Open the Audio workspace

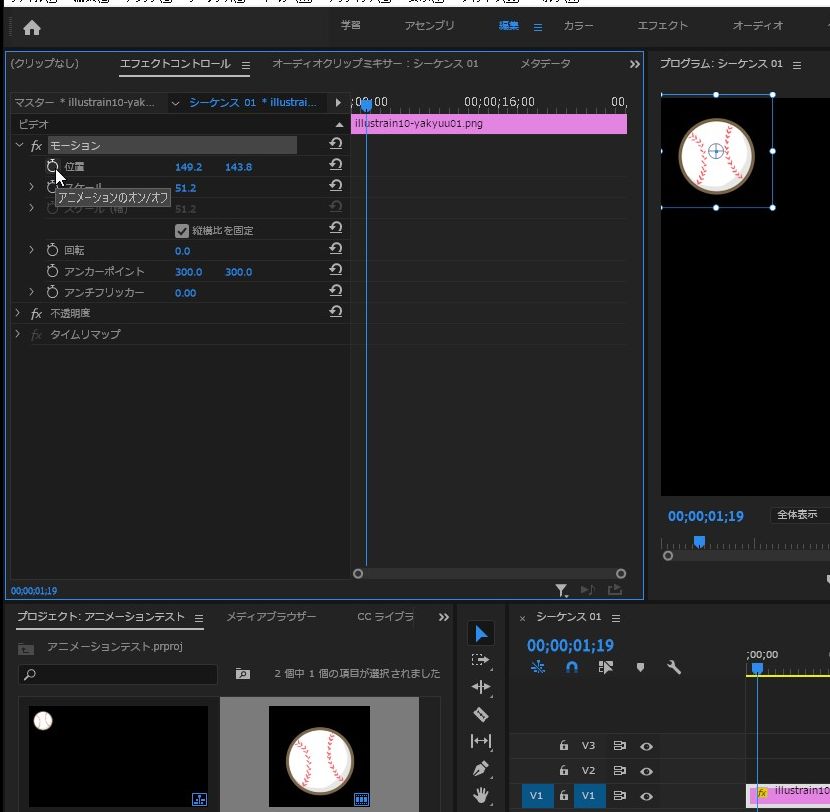[x=758, y=26]
